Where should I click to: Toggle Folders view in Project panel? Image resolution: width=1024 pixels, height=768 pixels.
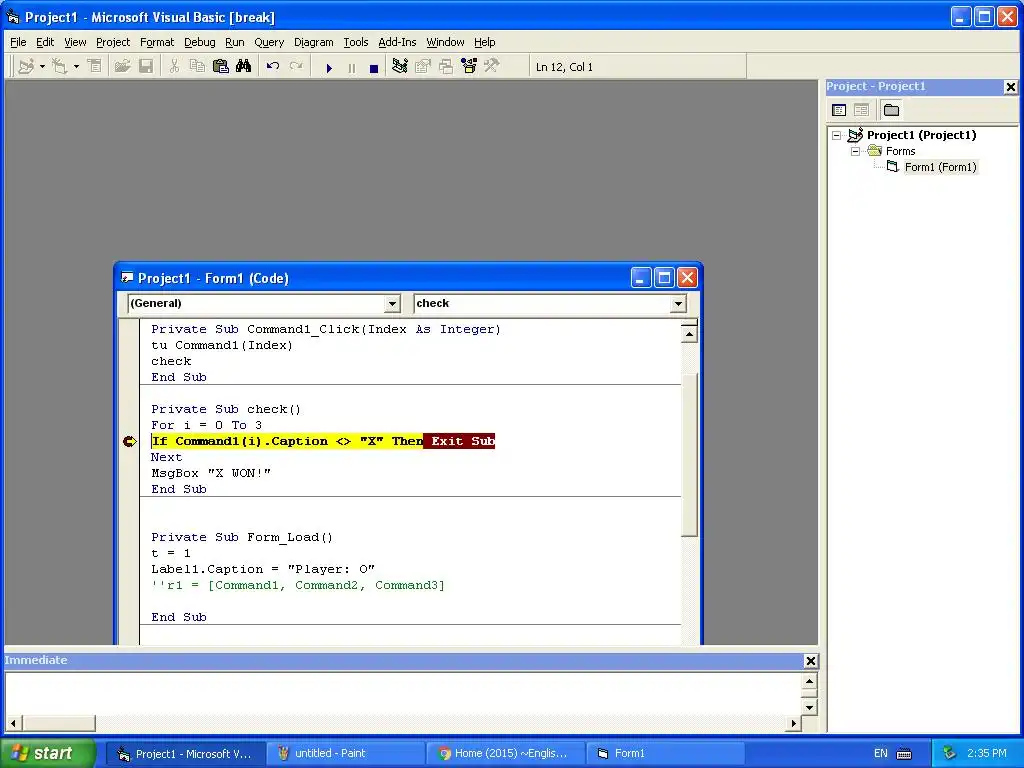pos(891,110)
